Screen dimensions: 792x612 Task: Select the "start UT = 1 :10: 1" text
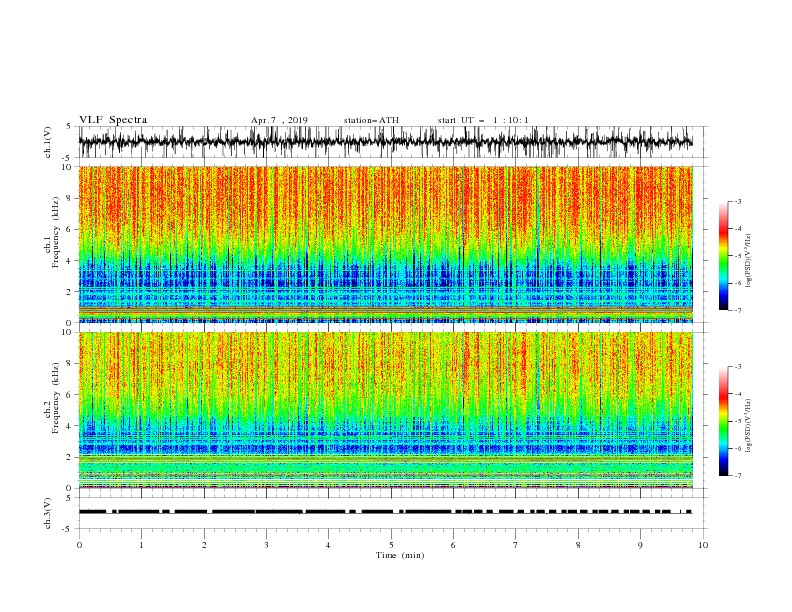tap(483, 120)
